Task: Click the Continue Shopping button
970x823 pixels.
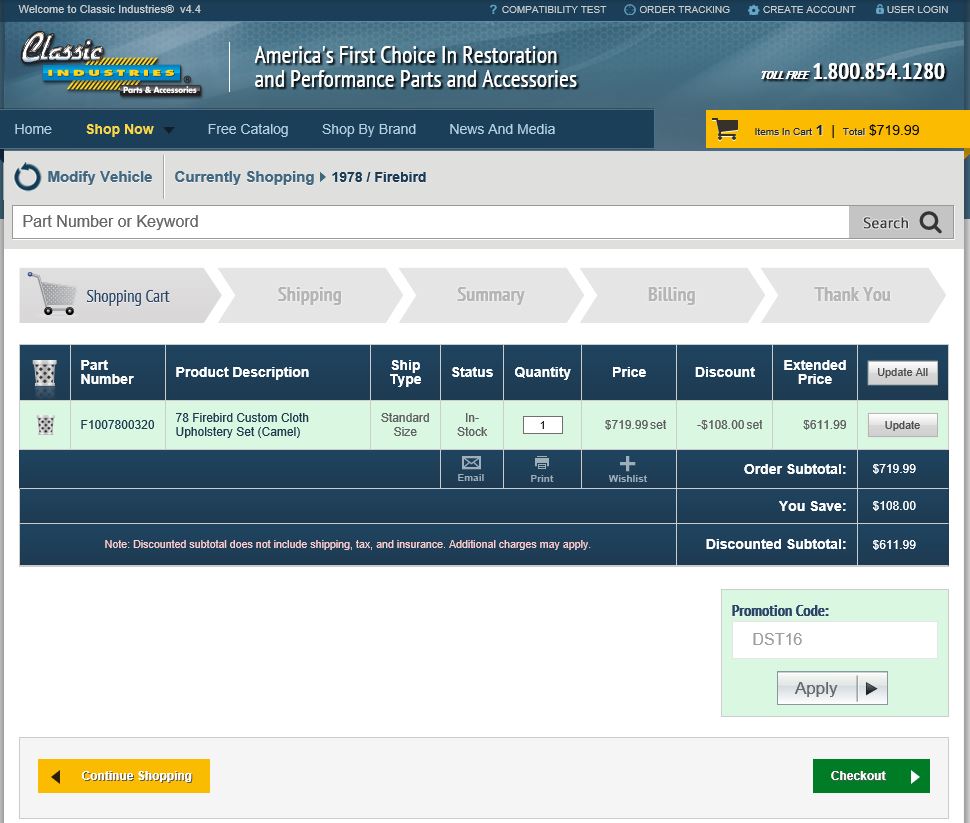Action: (x=124, y=776)
